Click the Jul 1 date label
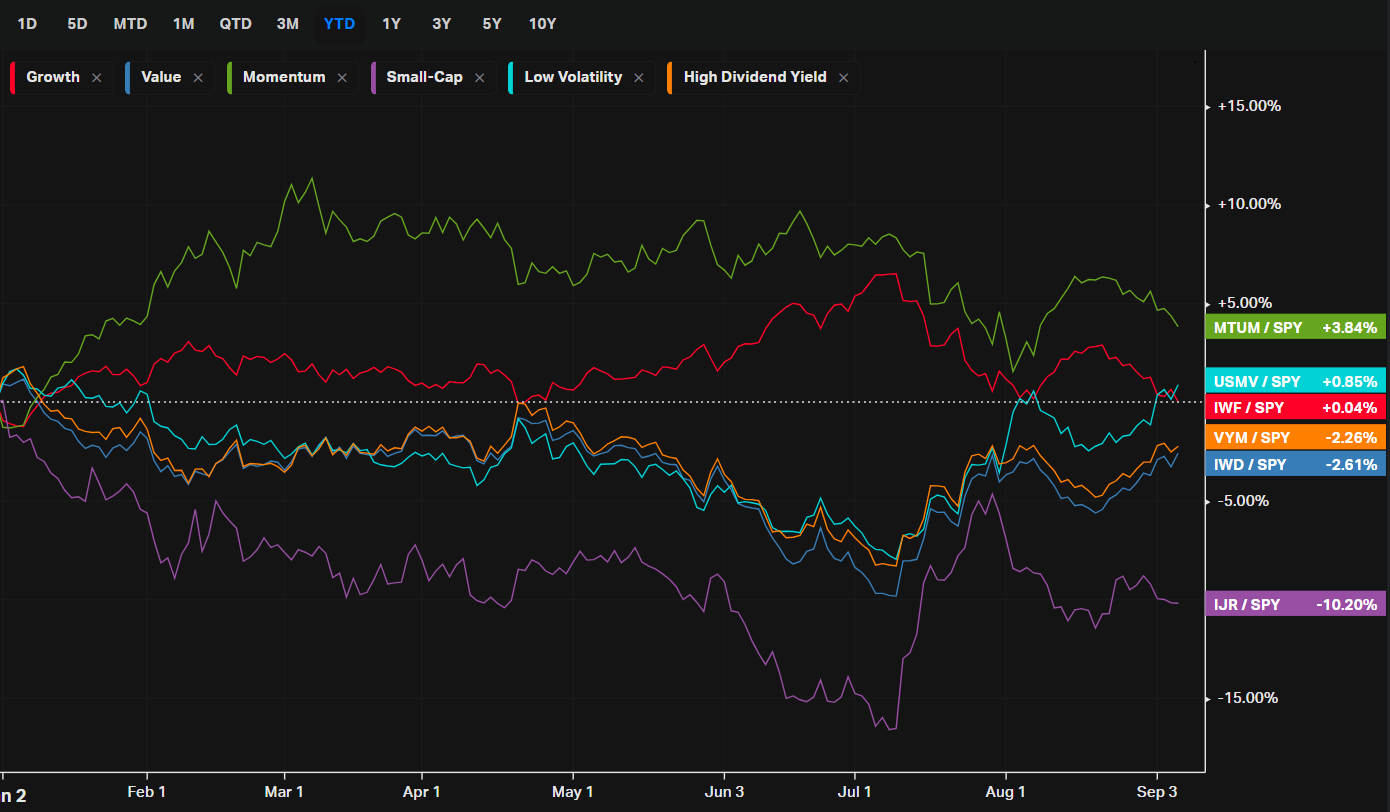 point(855,792)
